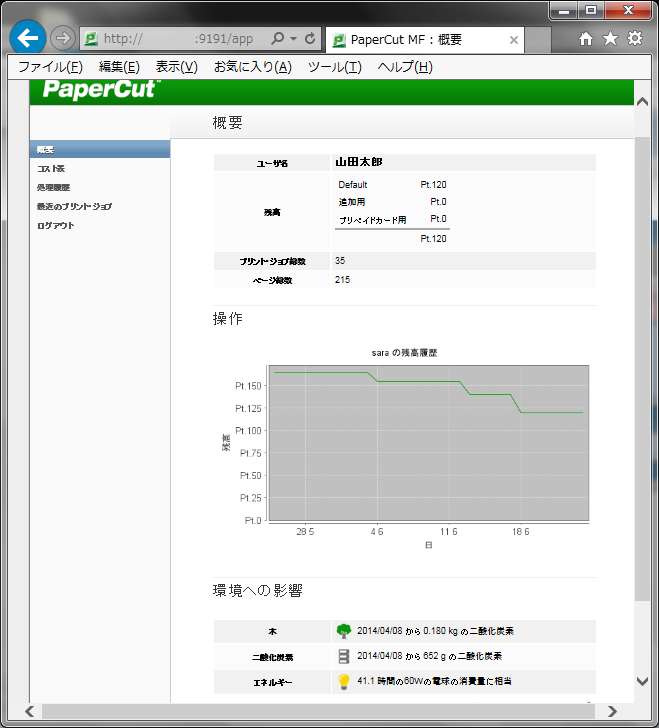Click the refresh icon in address bar
659x728 pixels.
tap(310, 39)
